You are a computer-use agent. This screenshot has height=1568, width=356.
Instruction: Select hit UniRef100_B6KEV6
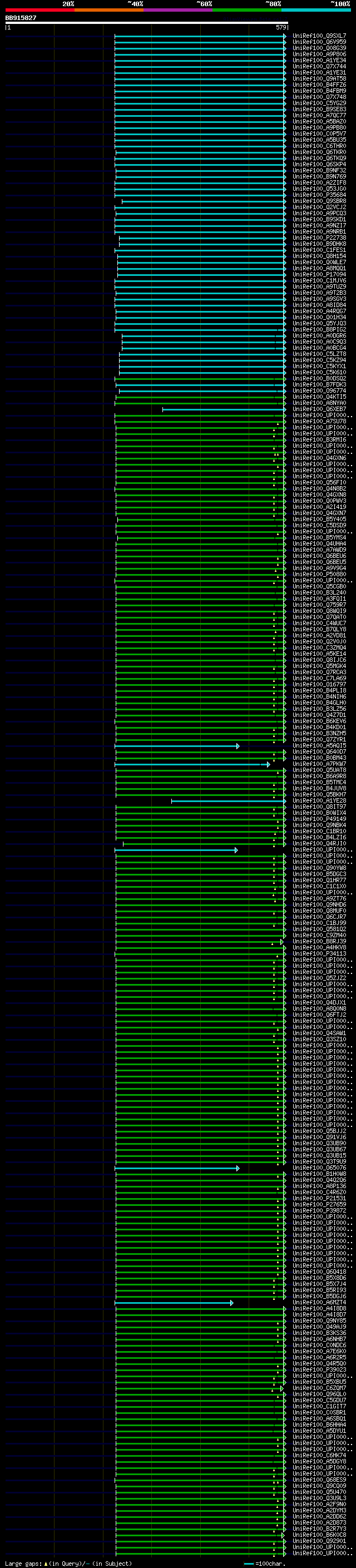pos(319,721)
